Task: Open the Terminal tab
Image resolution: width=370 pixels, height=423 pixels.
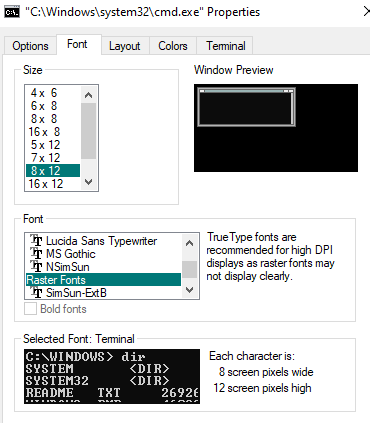Action: click(226, 46)
